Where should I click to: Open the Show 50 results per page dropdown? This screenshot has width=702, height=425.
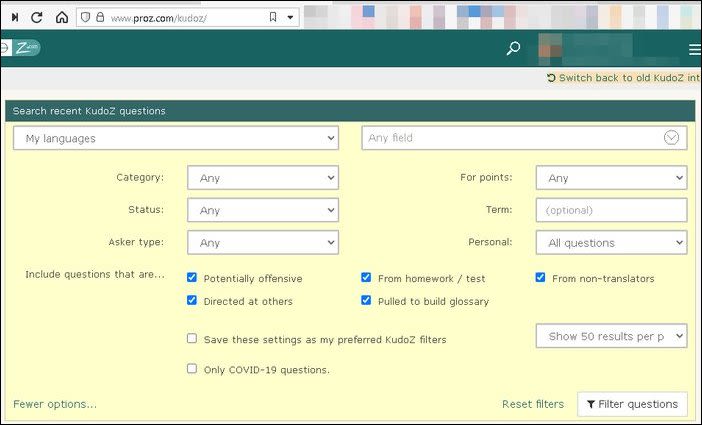coord(611,336)
